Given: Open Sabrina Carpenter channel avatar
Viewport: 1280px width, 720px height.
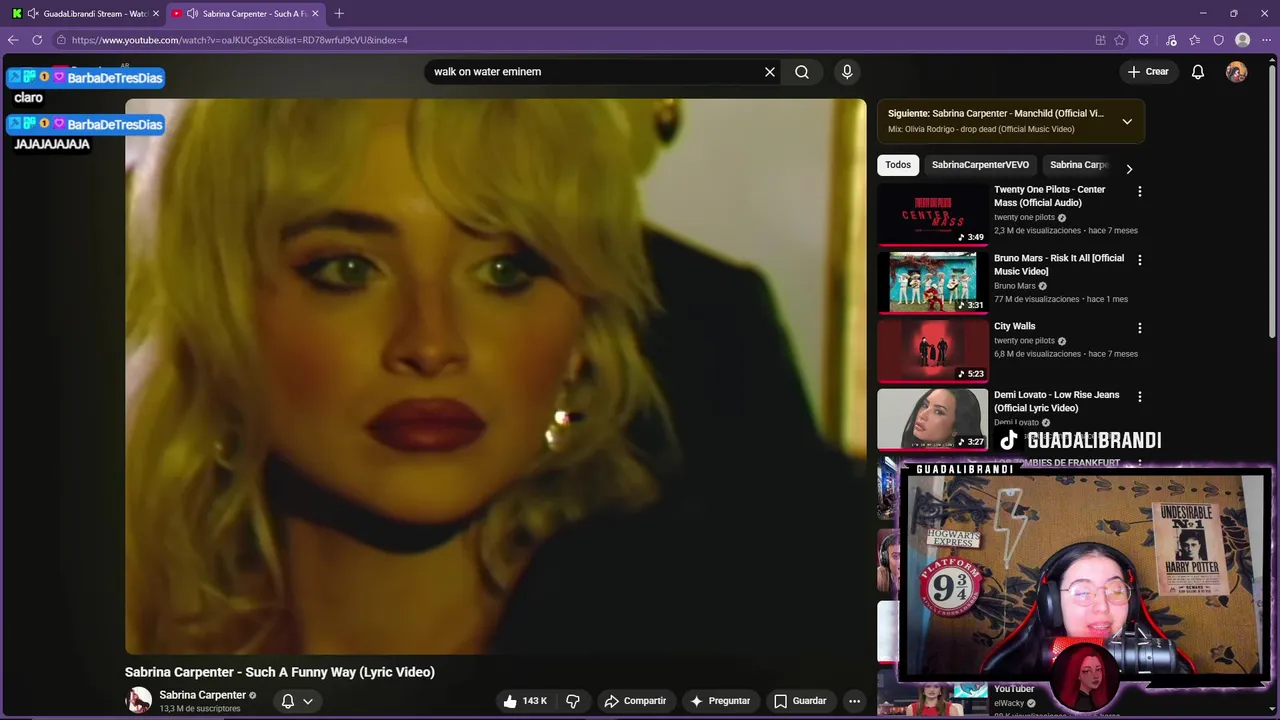Looking at the screenshot, I should (x=138, y=701).
